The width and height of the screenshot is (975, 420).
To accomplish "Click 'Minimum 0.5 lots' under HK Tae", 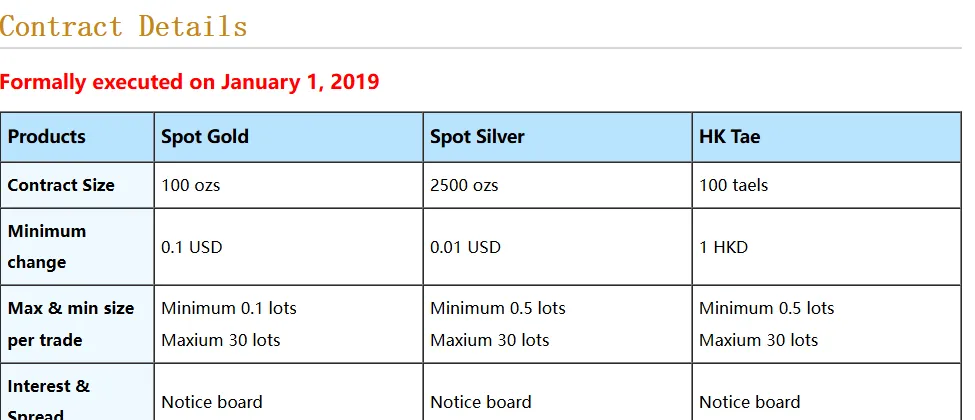I will point(767,308).
